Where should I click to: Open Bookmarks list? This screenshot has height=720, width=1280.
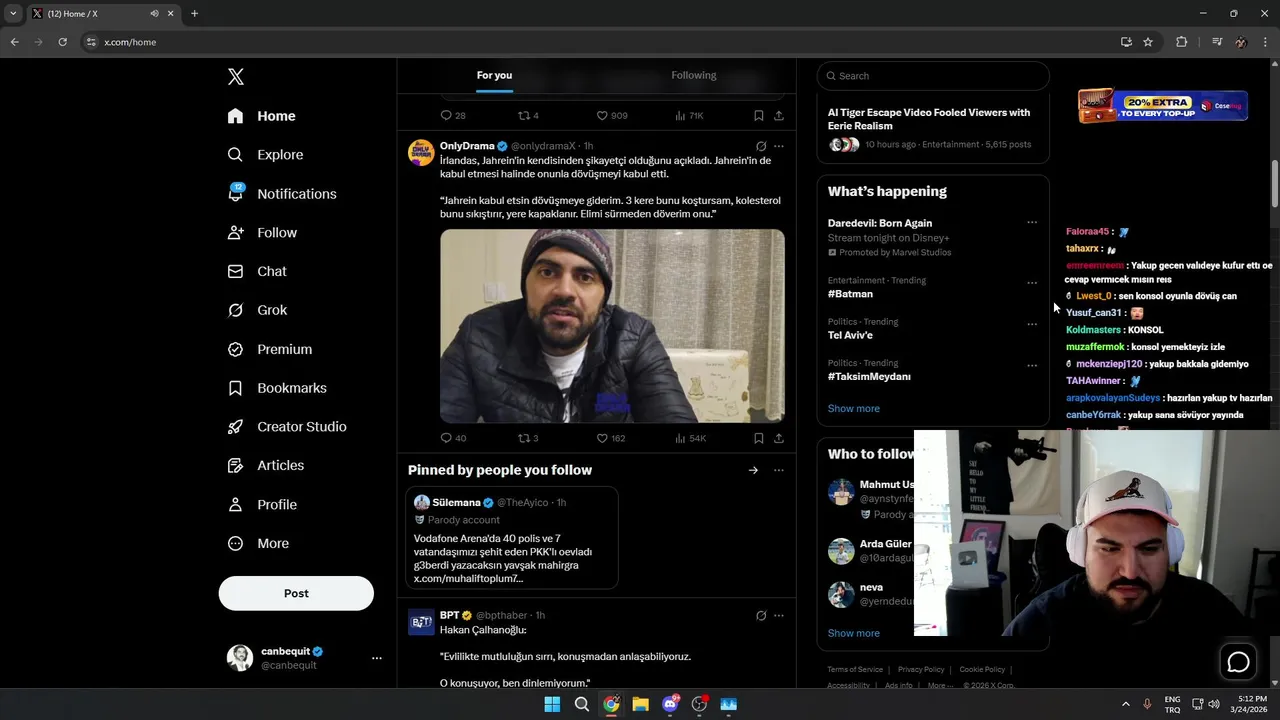click(x=277, y=388)
